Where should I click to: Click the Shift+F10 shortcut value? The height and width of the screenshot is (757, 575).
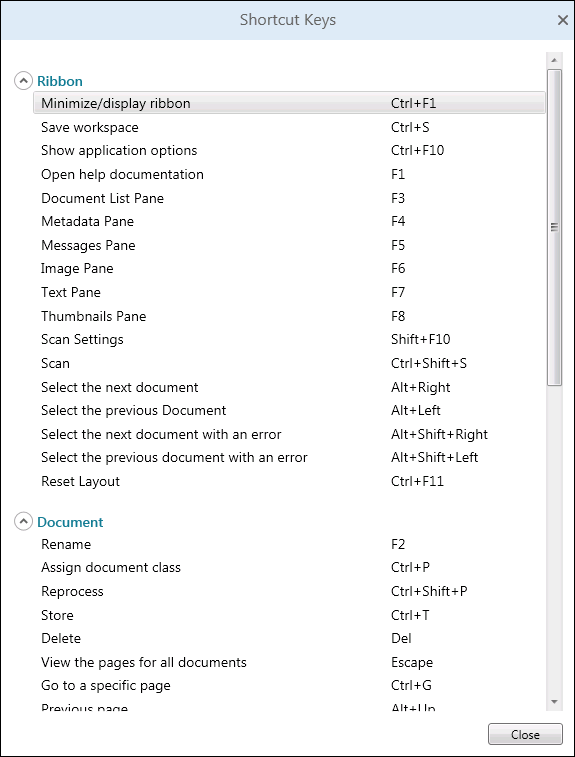[x=421, y=339]
